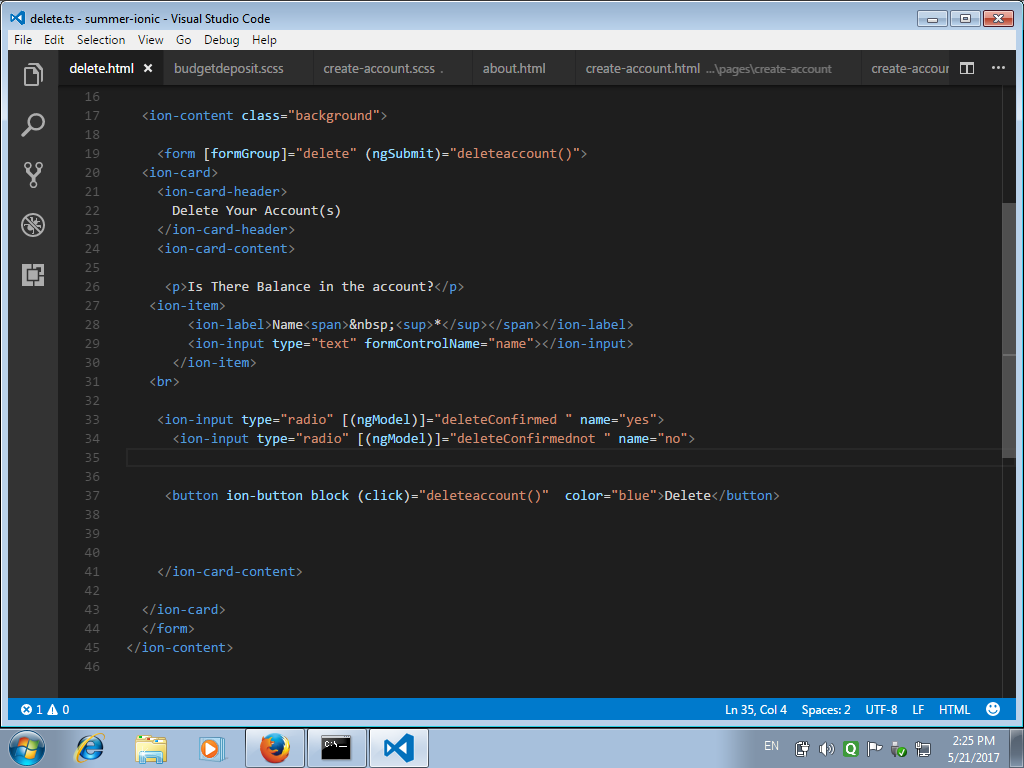
Task: Switch to the command prompt window in taskbar
Action: (336, 748)
